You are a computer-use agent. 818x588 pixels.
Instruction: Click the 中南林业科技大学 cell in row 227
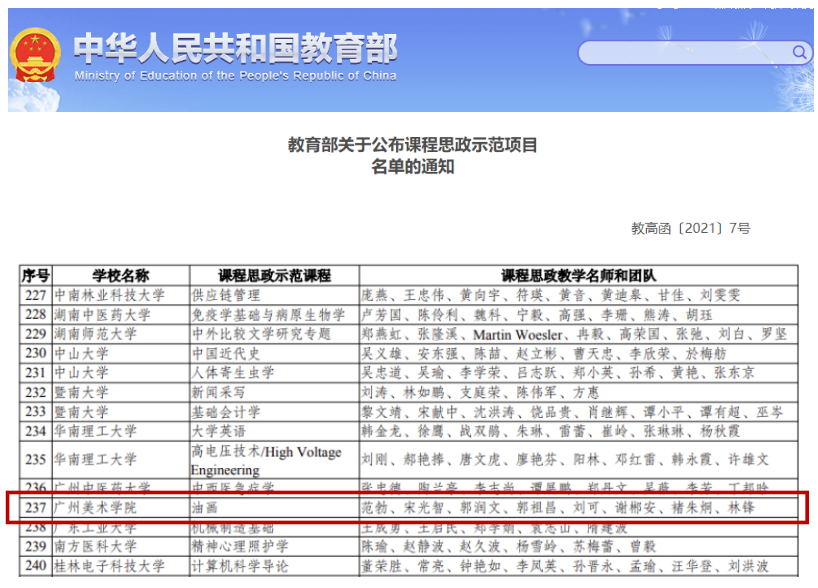pos(110,295)
